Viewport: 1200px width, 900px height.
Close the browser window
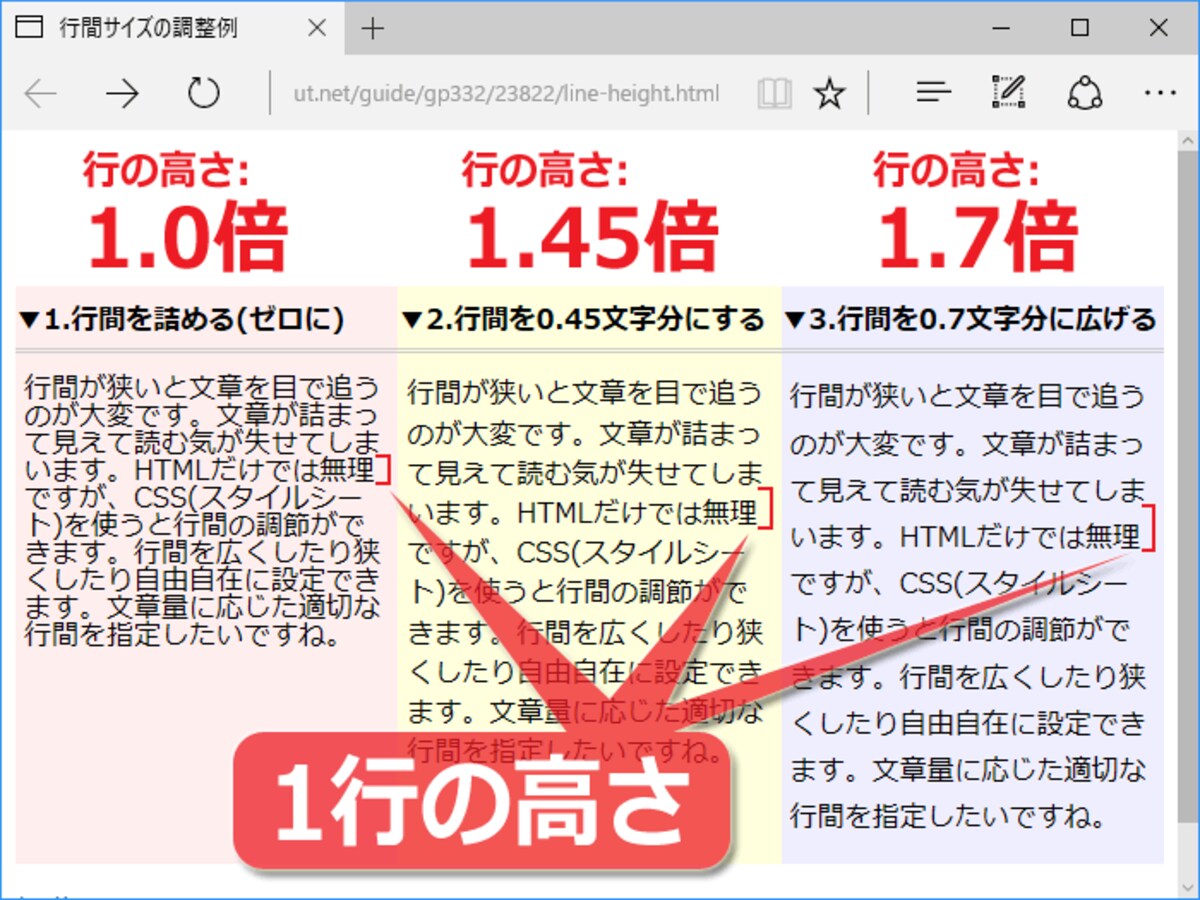(1158, 28)
